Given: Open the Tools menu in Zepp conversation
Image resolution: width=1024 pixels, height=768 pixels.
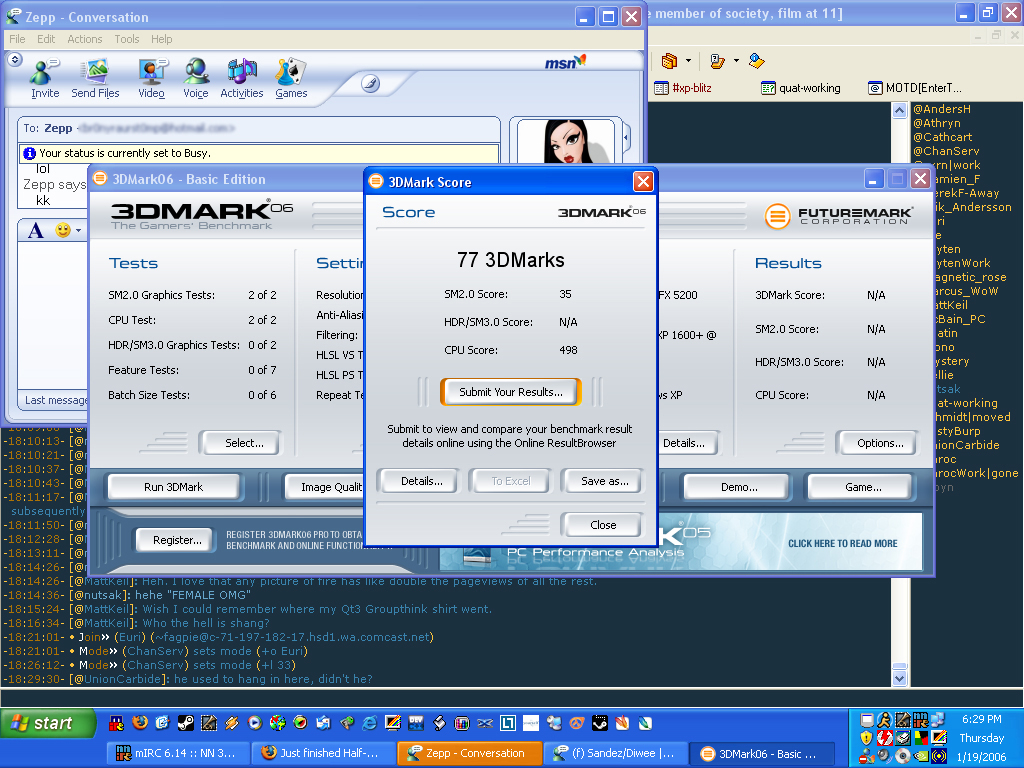Looking at the screenshot, I should coord(127,39).
